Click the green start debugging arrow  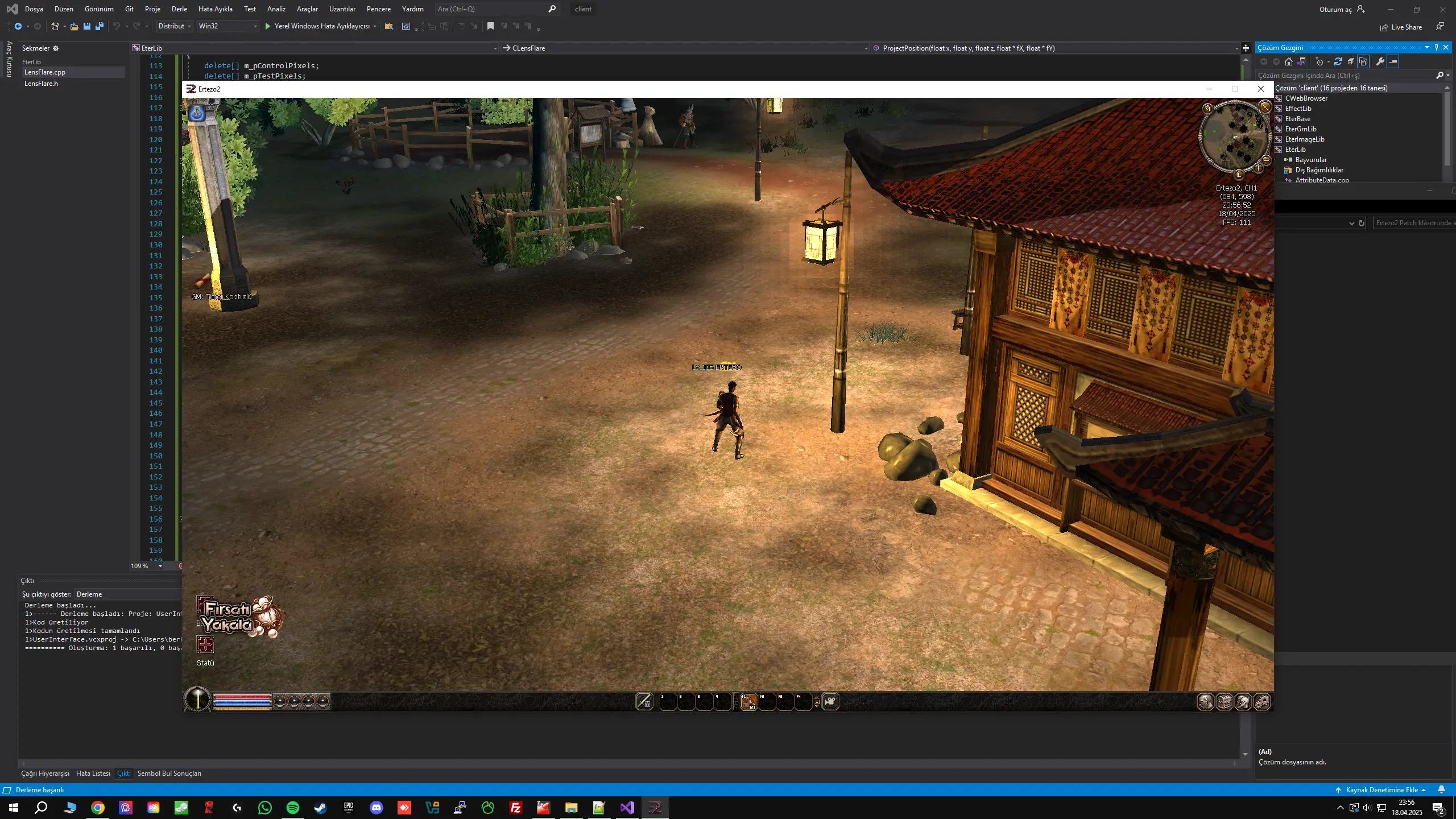pyautogui.click(x=268, y=26)
